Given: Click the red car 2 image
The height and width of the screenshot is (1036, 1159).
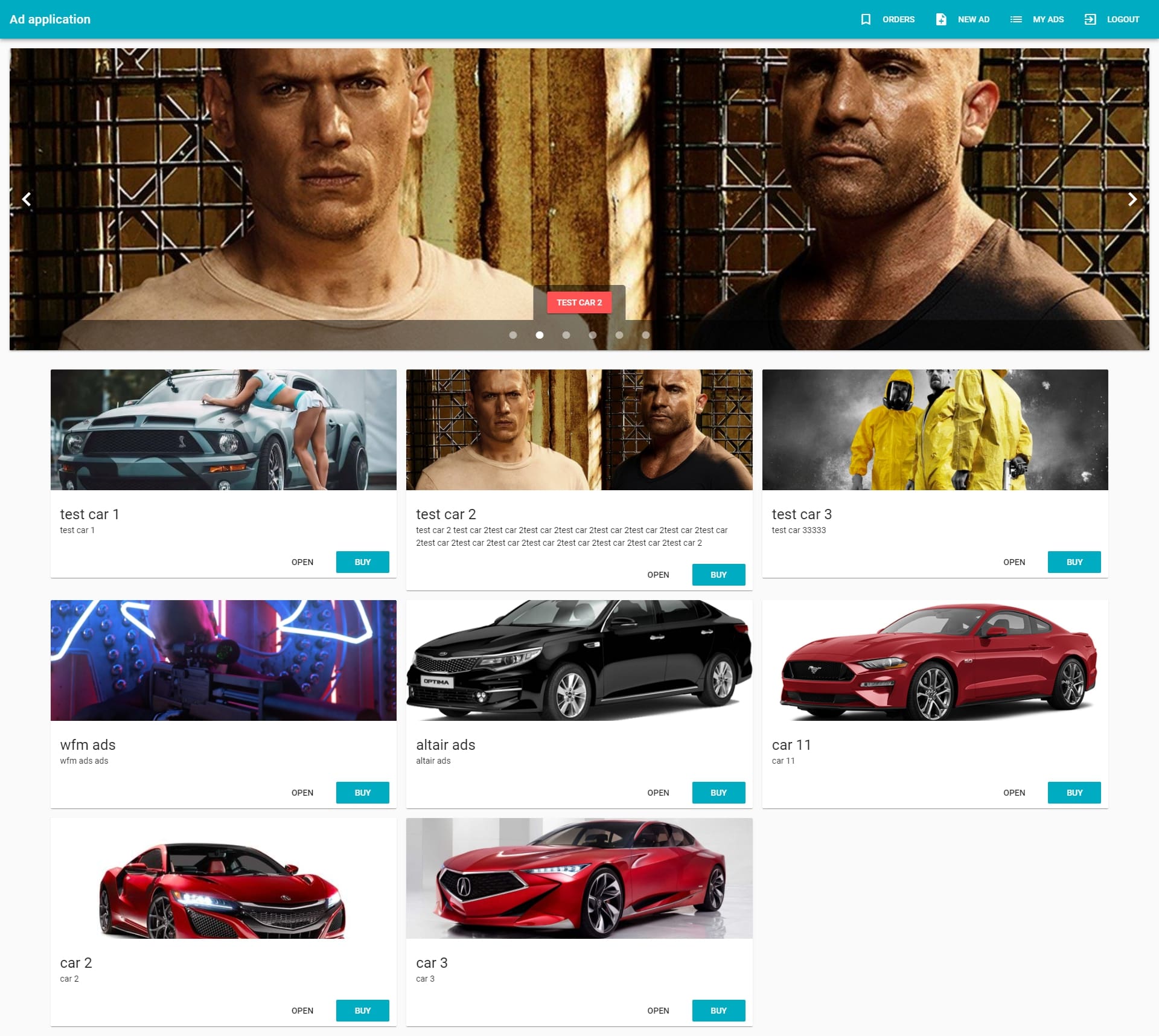Looking at the screenshot, I should pos(223,878).
